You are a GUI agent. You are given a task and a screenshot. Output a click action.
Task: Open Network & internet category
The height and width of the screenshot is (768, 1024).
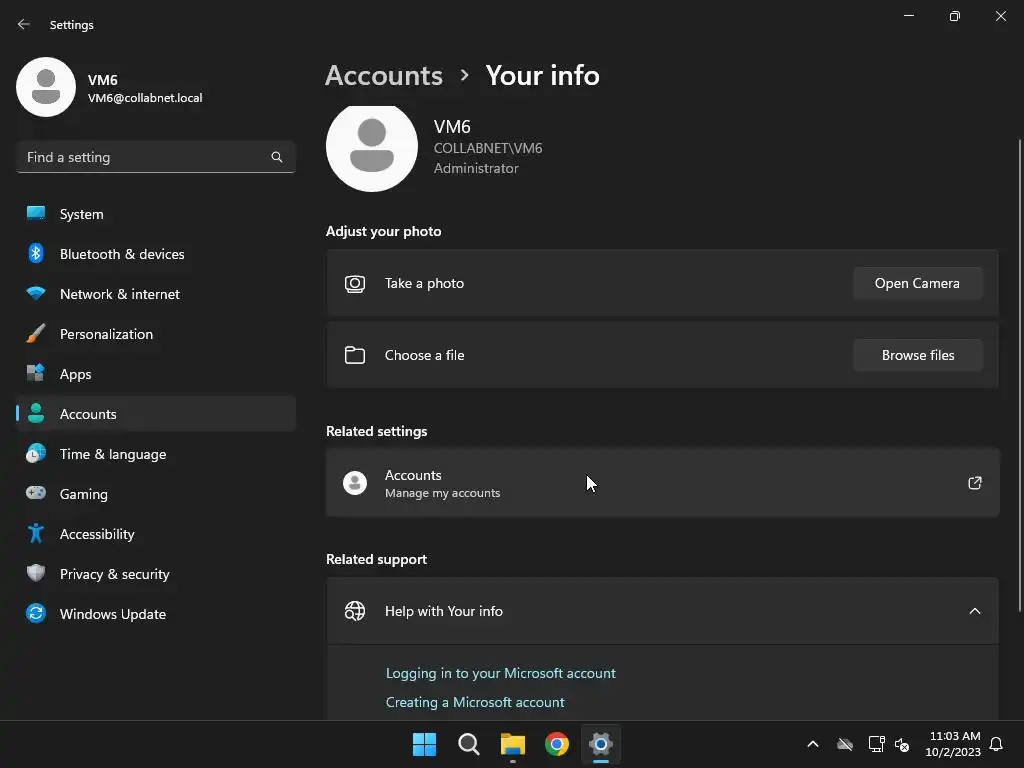tap(155, 294)
